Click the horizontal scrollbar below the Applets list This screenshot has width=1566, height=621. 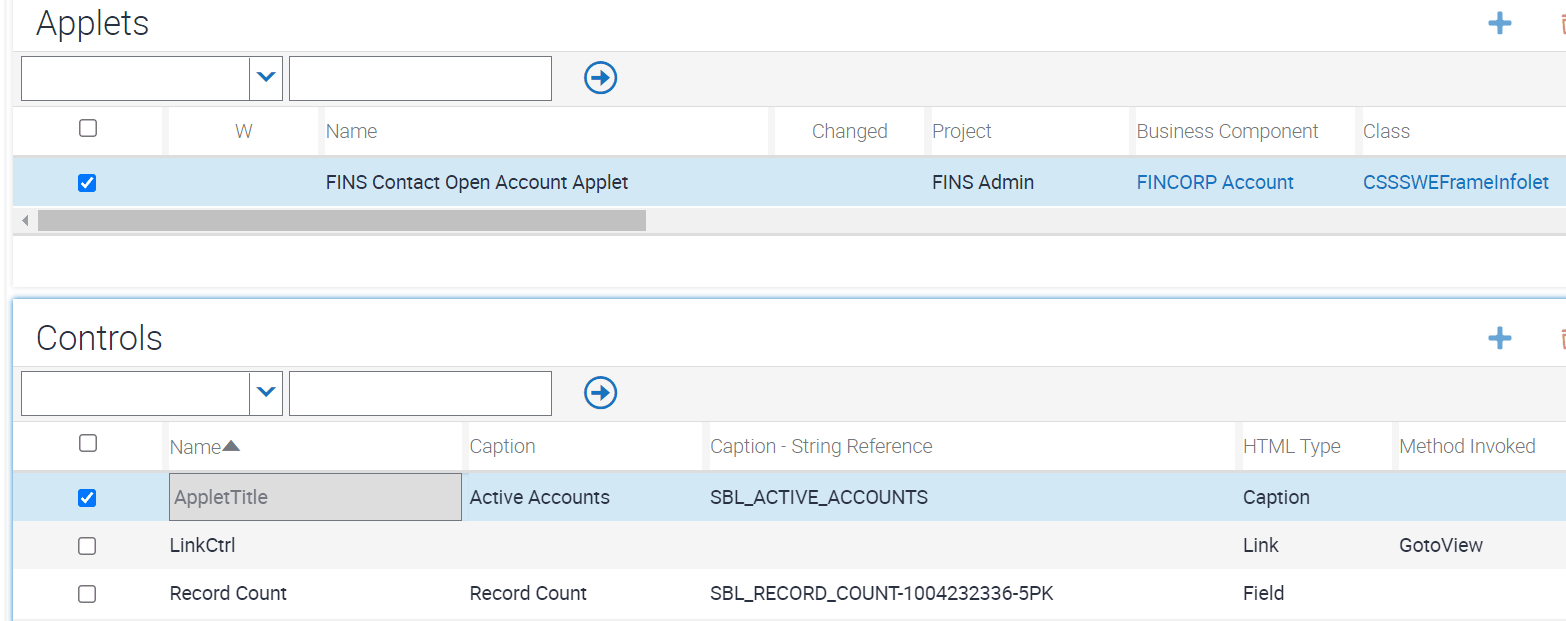340,220
